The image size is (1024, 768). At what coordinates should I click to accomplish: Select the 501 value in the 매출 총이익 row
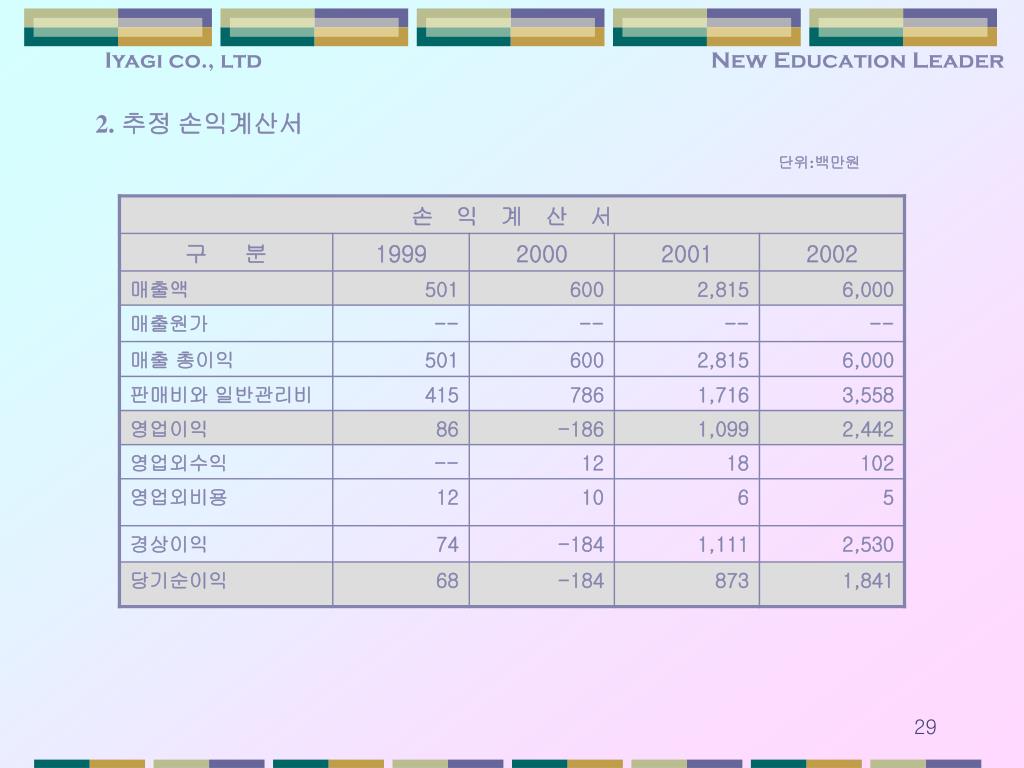[441, 360]
